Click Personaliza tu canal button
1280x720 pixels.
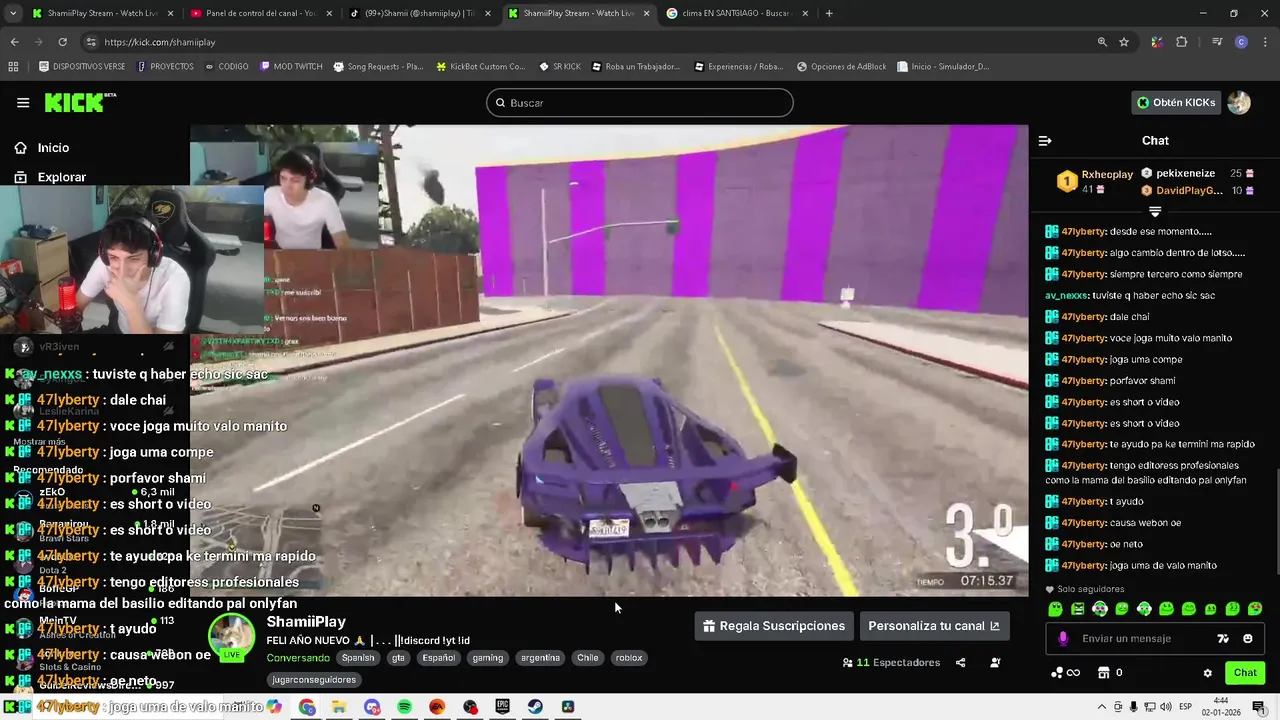[x=934, y=626]
